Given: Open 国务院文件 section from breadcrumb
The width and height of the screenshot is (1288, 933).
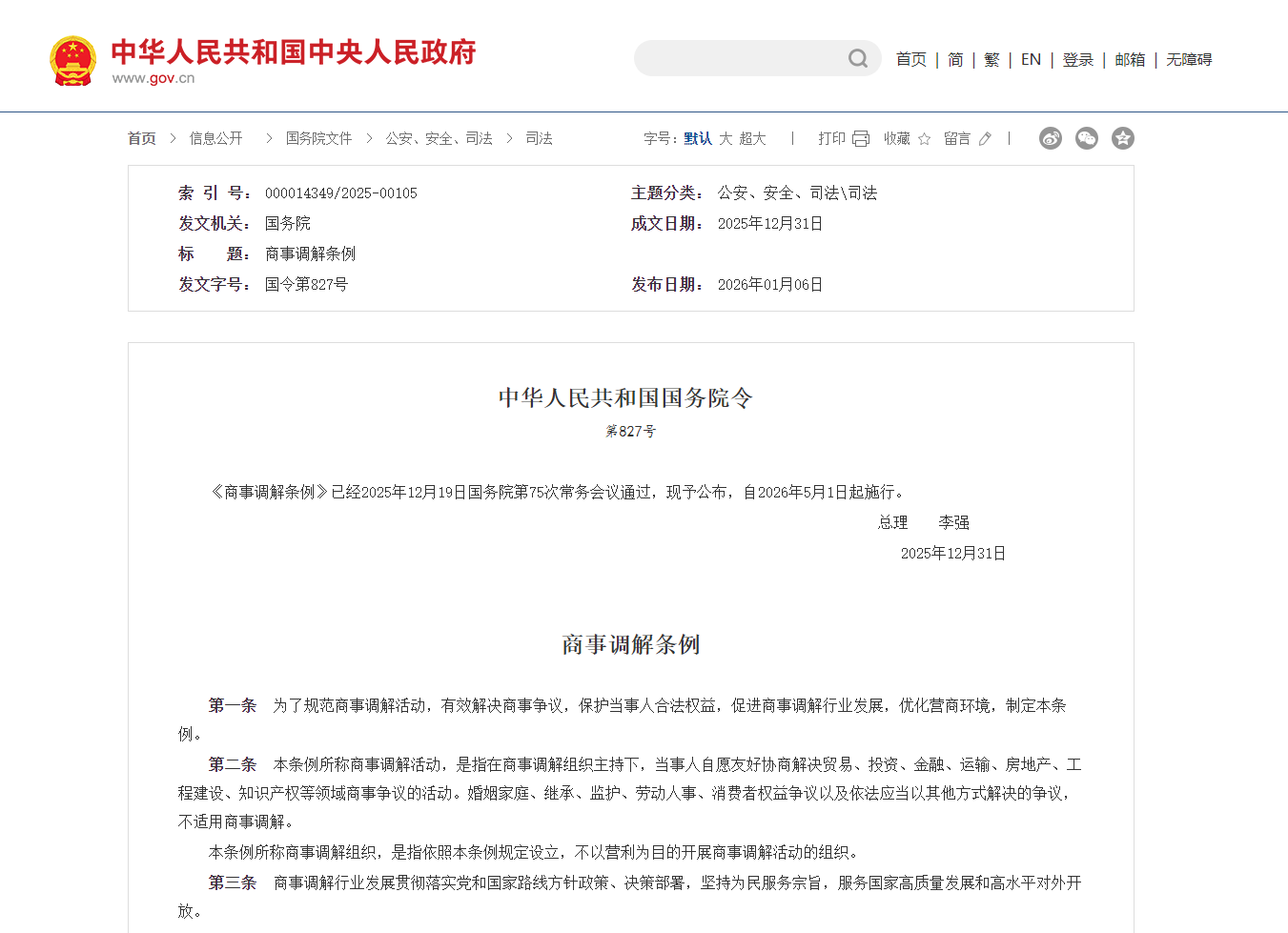Looking at the screenshot, I should click(317, 138).
